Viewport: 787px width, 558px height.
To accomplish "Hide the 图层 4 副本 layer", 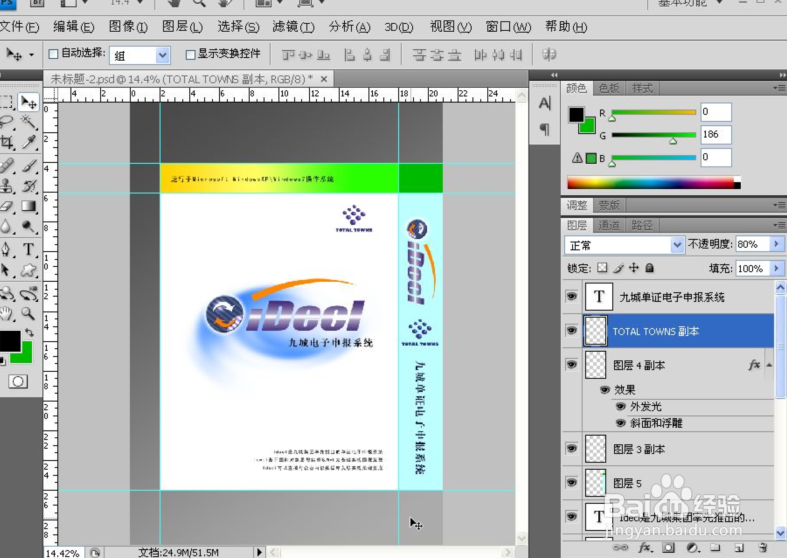I will 572,364.
